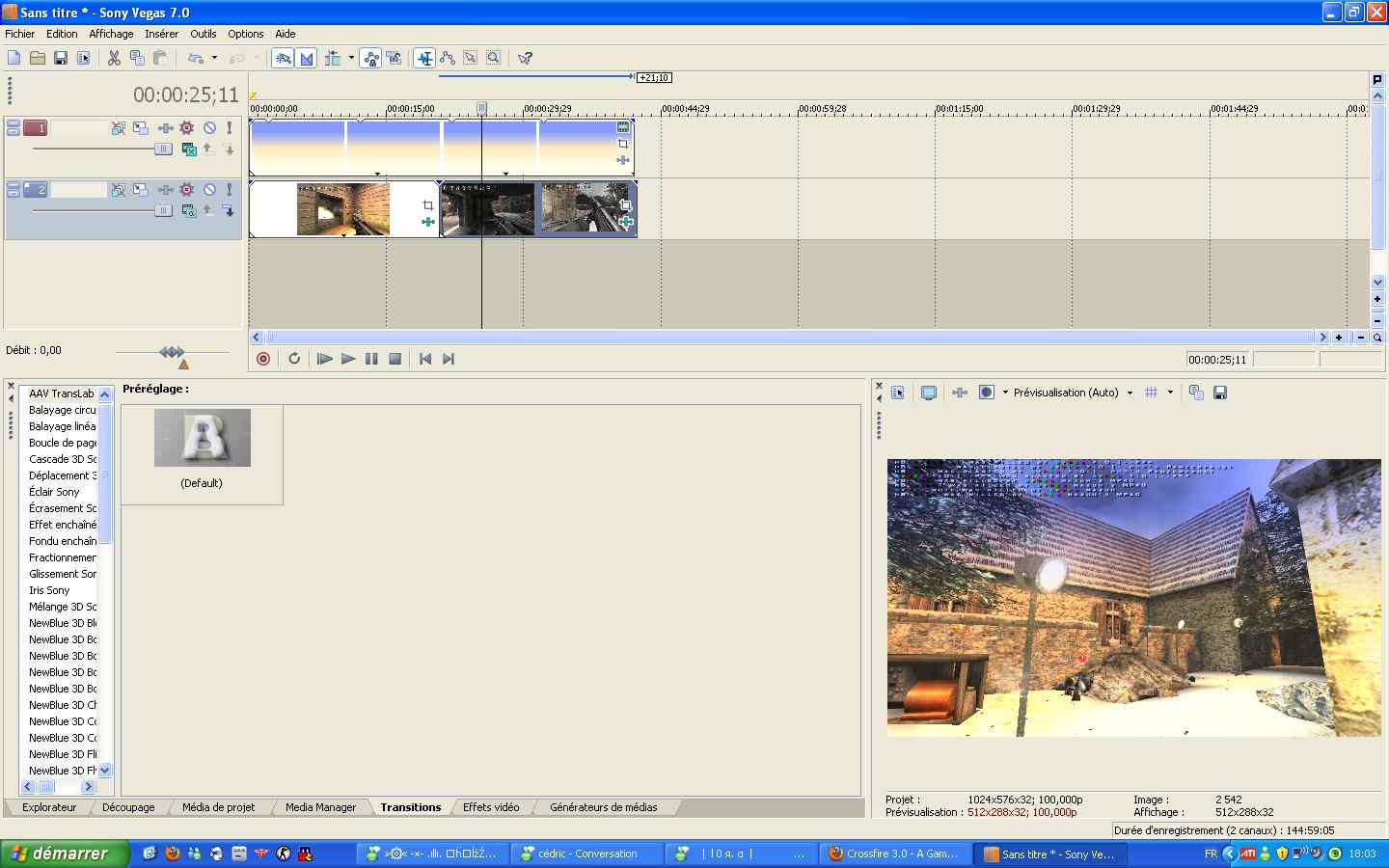The image size is (1389, 868).
Task: Open the Undo history dropdown arrow
Action: [214, 58]
